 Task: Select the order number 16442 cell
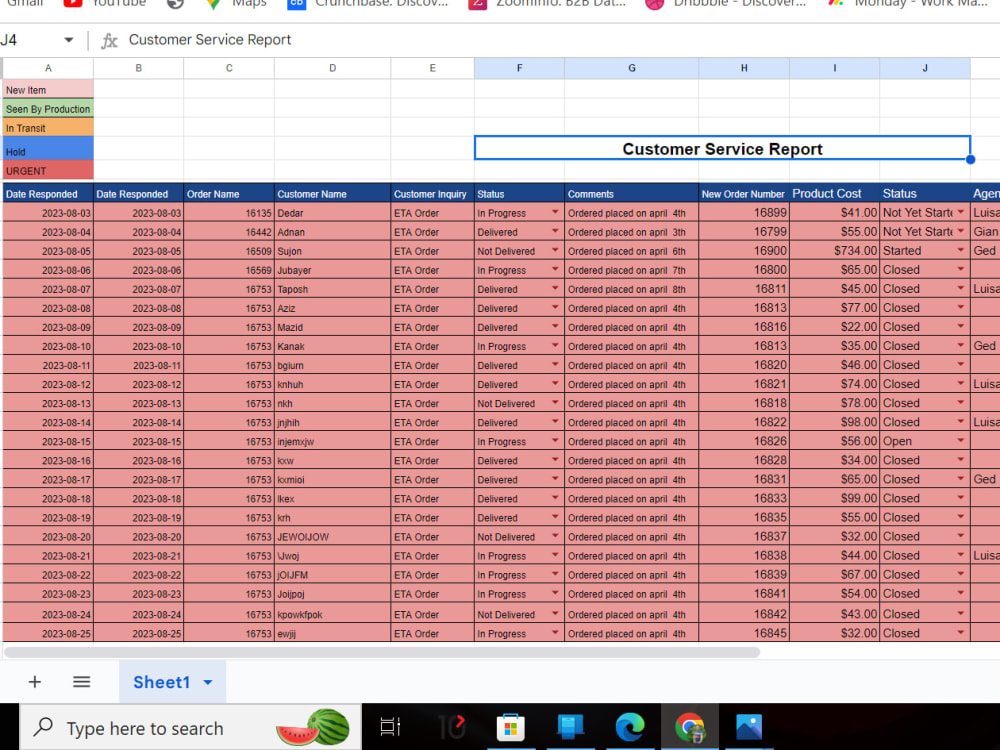229,232
